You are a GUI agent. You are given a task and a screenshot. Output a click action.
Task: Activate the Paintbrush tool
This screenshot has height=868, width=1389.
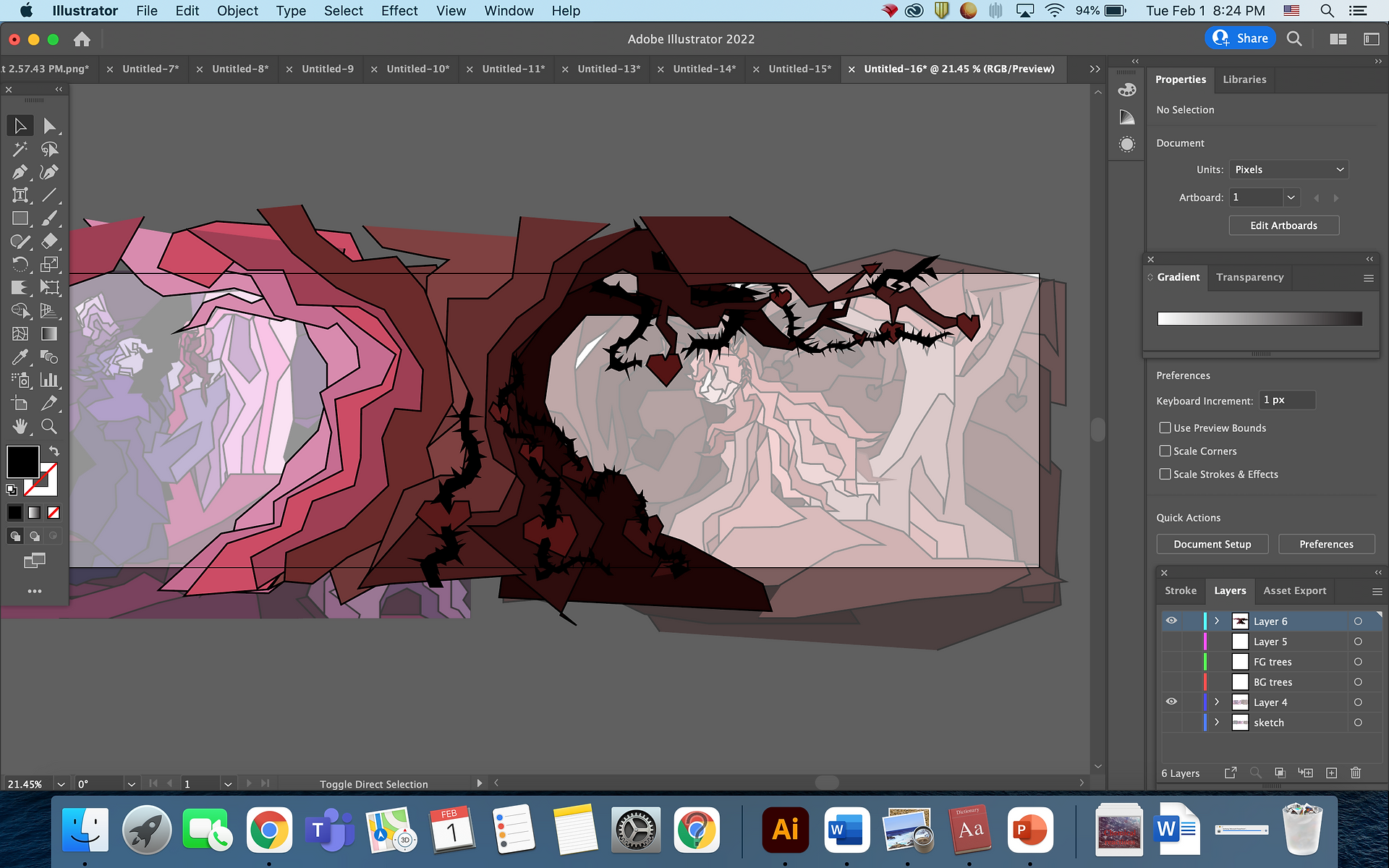pos(49,218)
